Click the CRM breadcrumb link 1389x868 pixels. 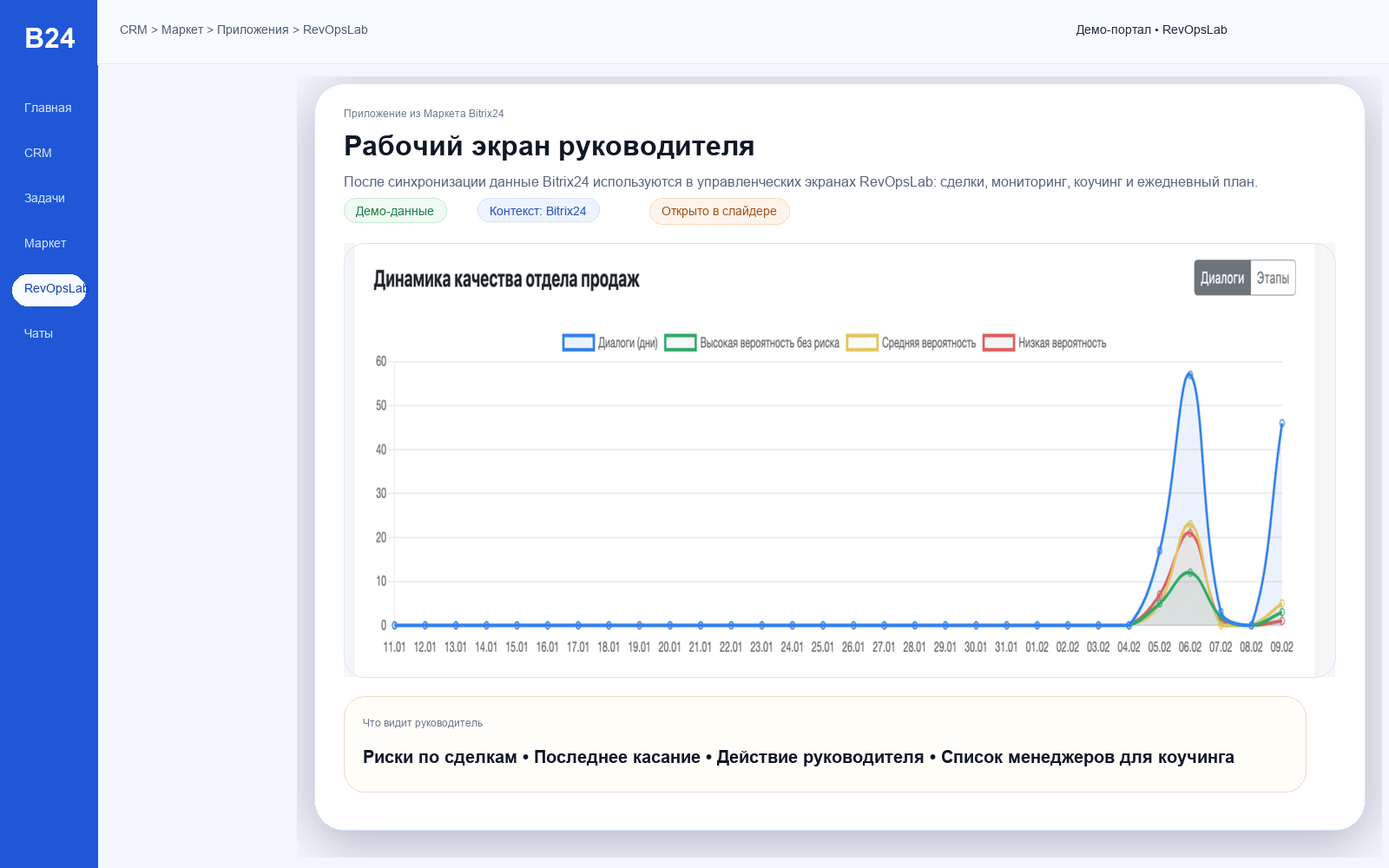click(134, 30)
